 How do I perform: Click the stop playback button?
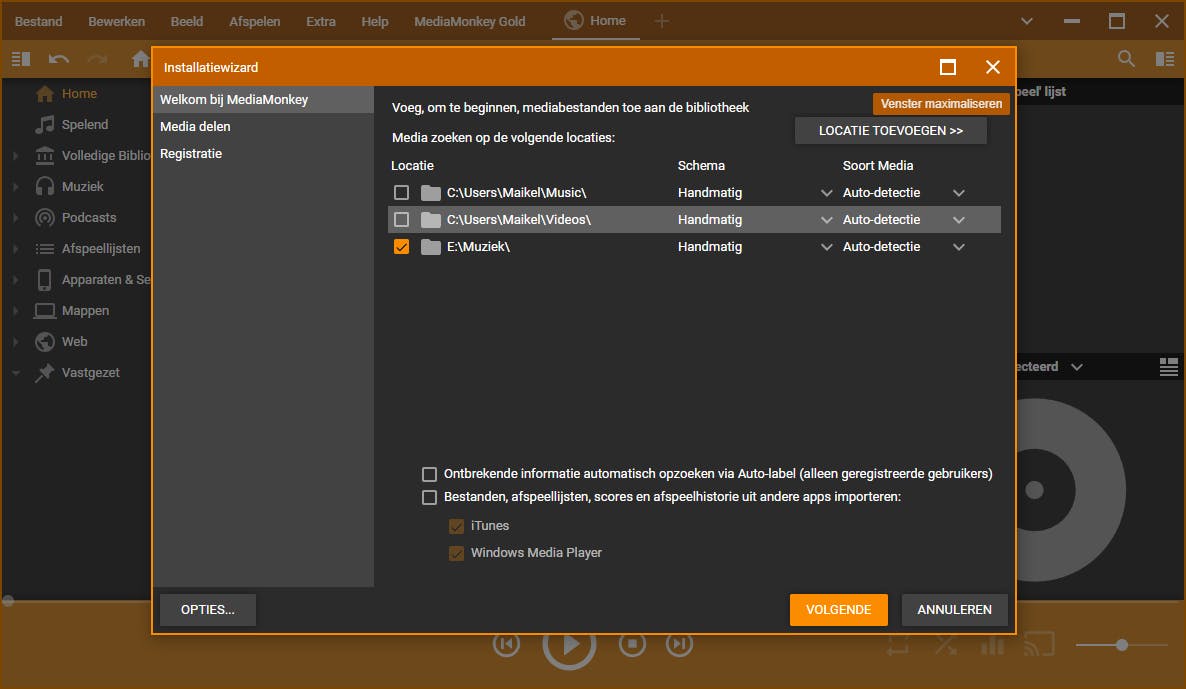click(x=632, y=644)
